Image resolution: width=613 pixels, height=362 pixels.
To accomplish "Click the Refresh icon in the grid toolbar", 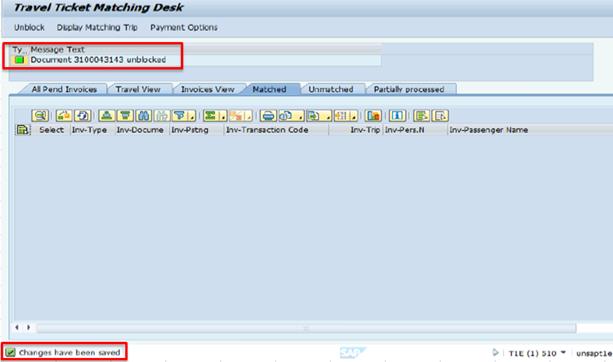I will tap(83, 116).
